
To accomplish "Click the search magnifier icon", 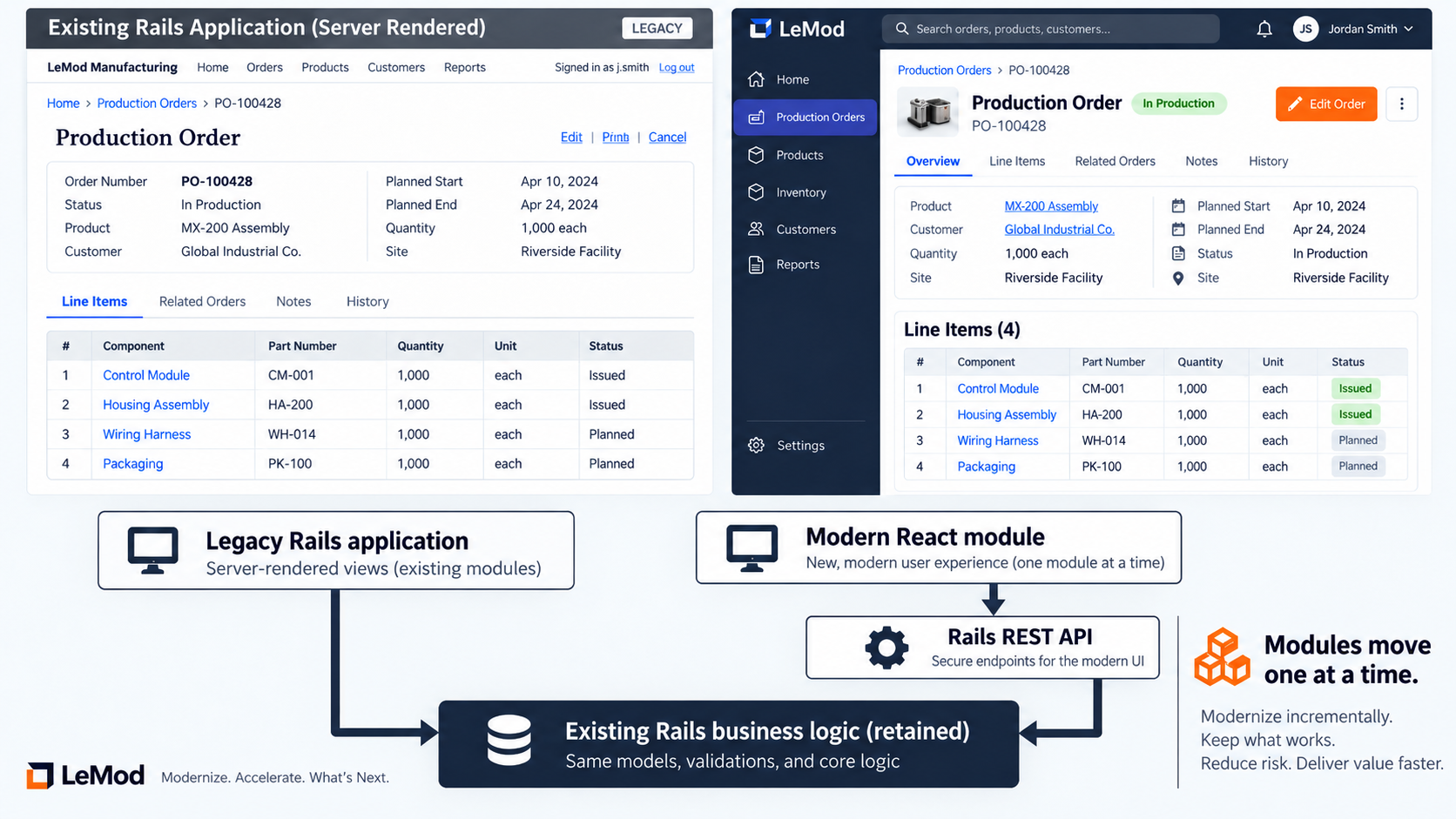I will [902, 29].
